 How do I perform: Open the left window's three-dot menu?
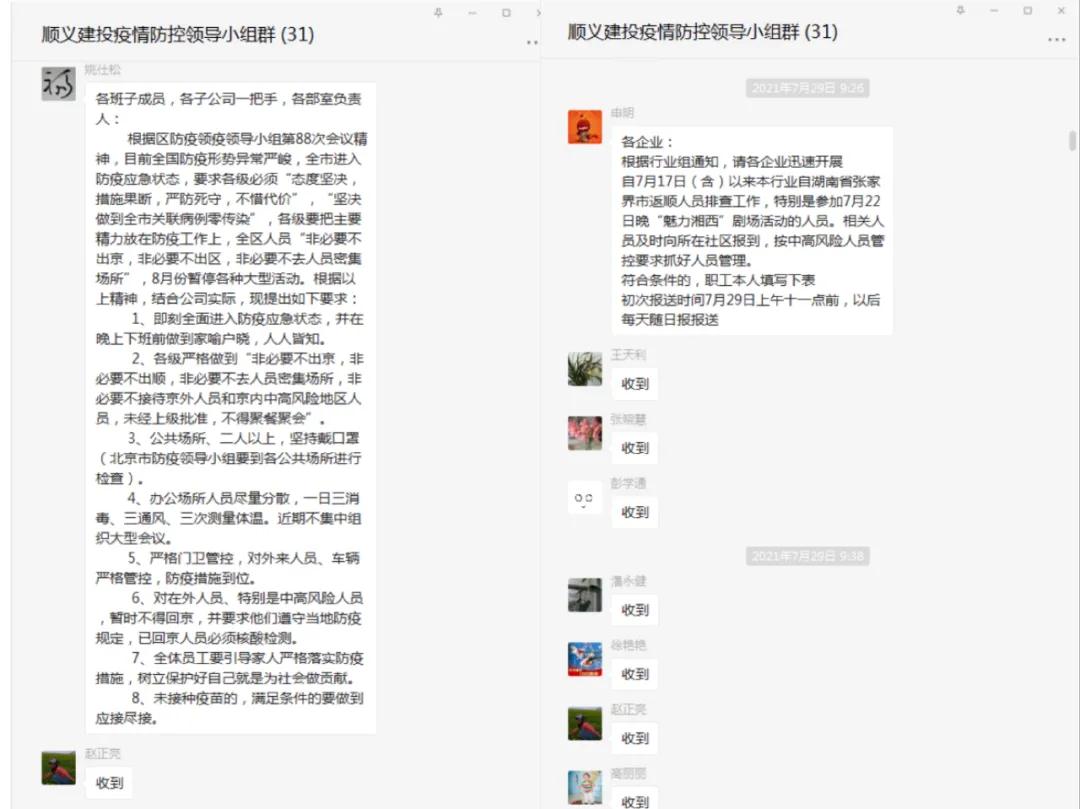tap(532, 42)
